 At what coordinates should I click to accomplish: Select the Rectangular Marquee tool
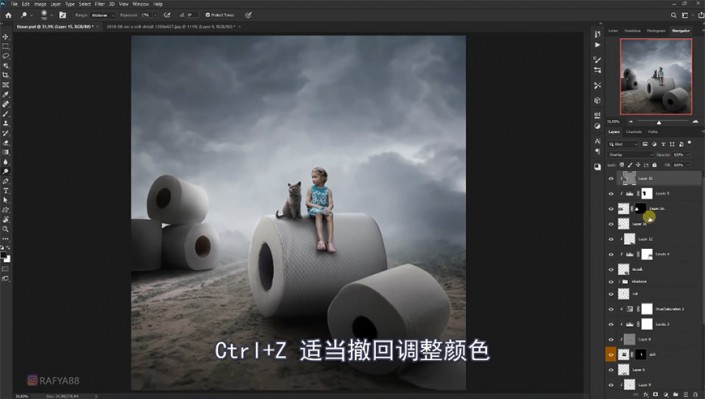(5, 46)
